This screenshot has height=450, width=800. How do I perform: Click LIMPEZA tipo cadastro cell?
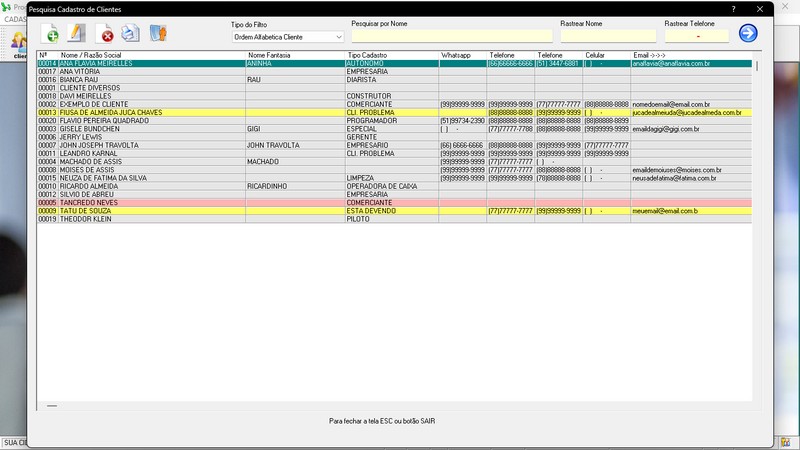[x=392, y=178]
